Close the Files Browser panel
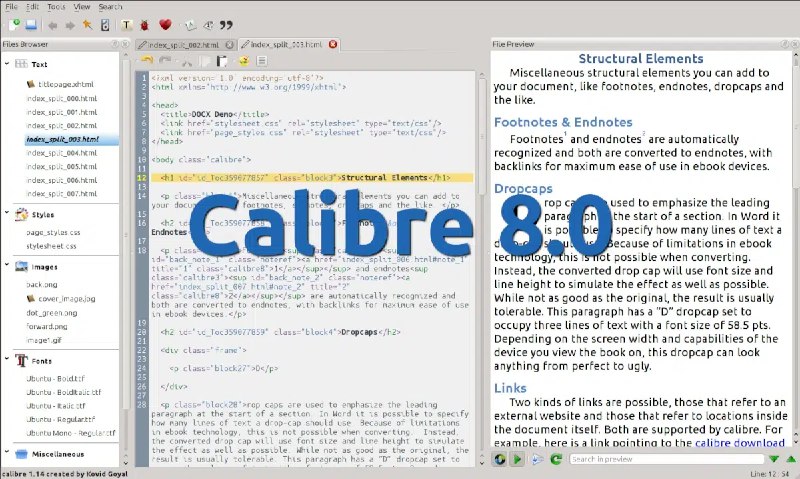Screen dimensions: 800x479 point(125,44)
